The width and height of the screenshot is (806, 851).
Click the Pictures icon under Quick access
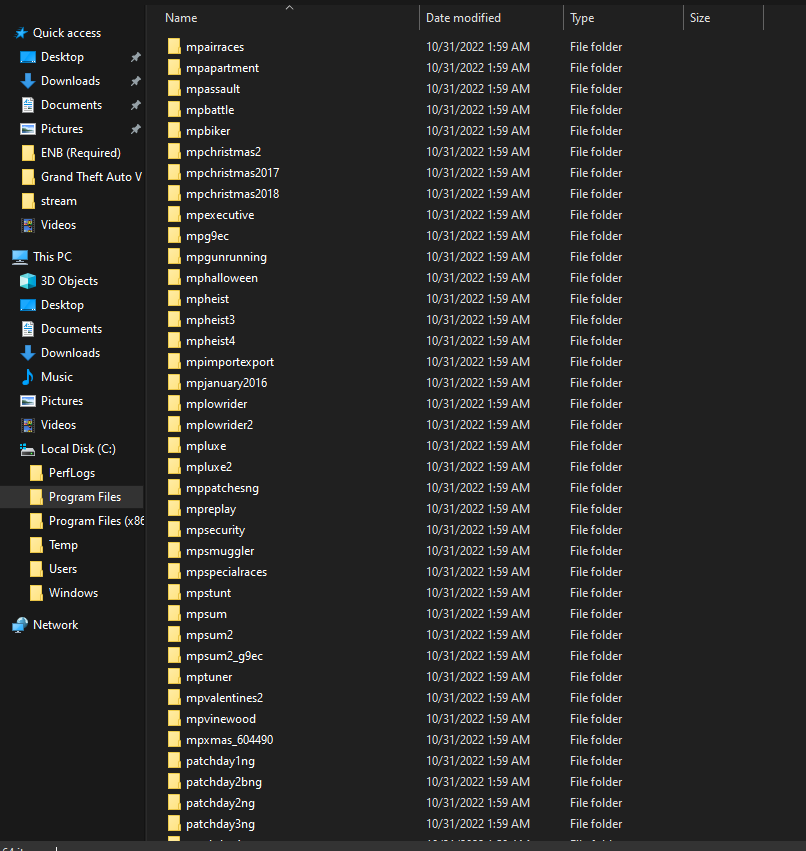28,129
